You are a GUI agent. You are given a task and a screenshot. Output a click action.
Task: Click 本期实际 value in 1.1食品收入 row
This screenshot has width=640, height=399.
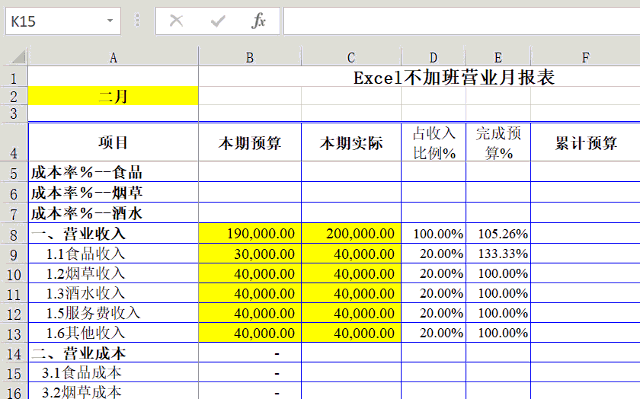351,254
